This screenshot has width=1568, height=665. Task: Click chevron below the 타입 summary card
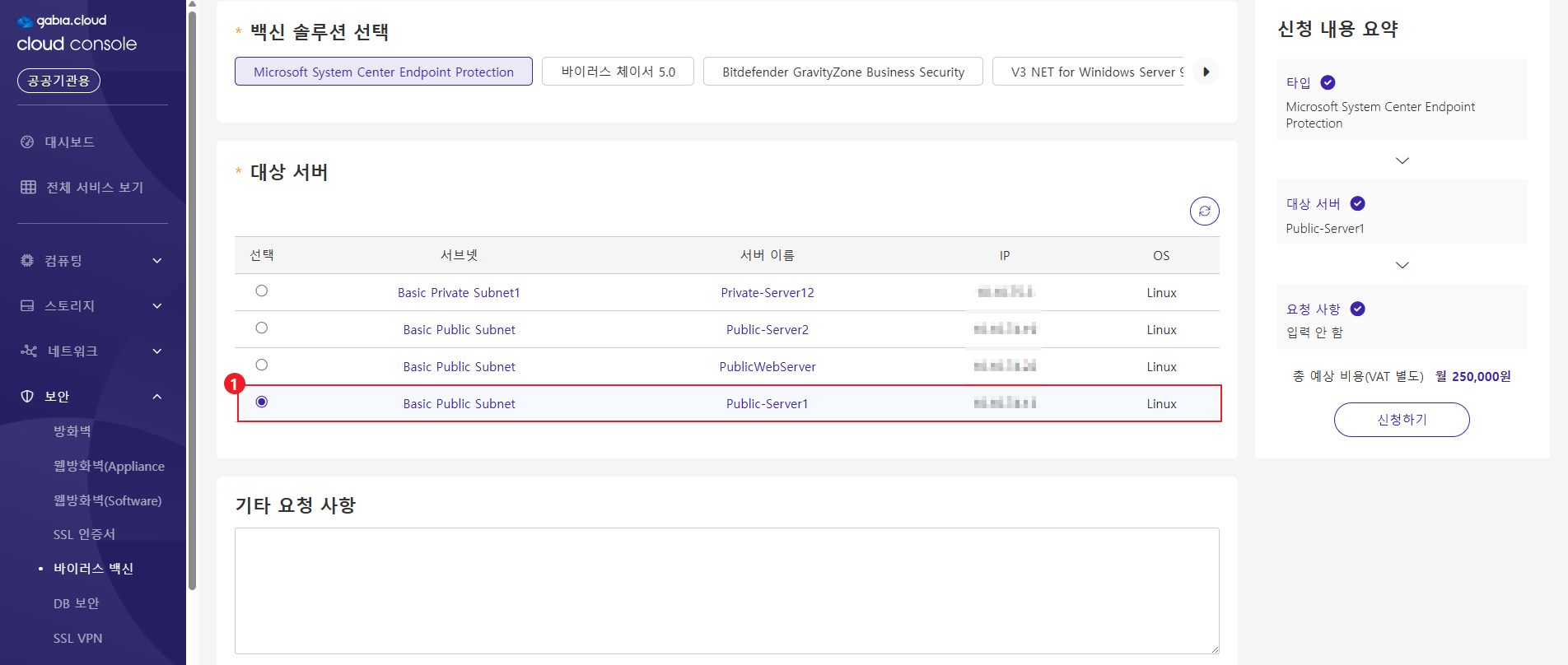1402,160
